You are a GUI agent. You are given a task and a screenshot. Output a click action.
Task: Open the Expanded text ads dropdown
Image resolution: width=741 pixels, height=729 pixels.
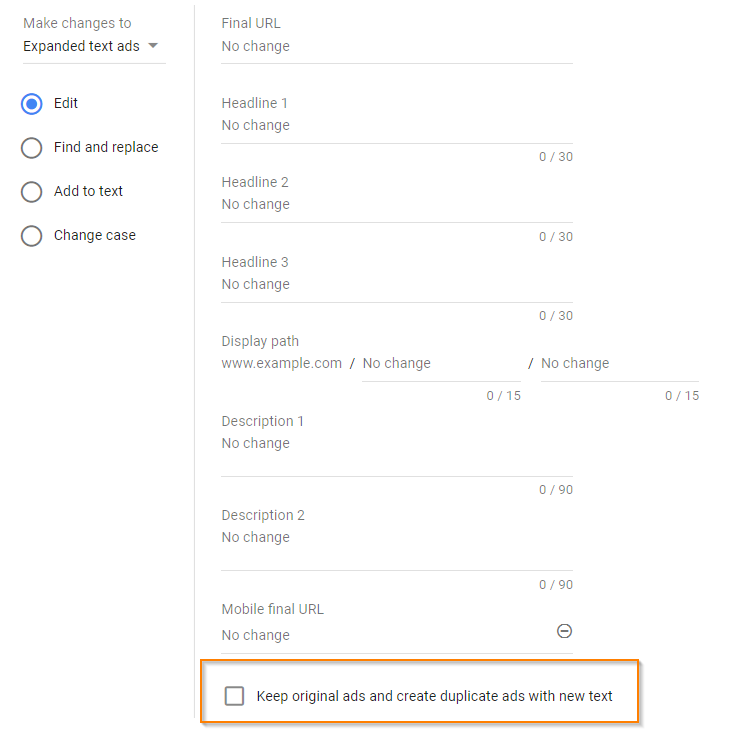(x=94, y=46)
